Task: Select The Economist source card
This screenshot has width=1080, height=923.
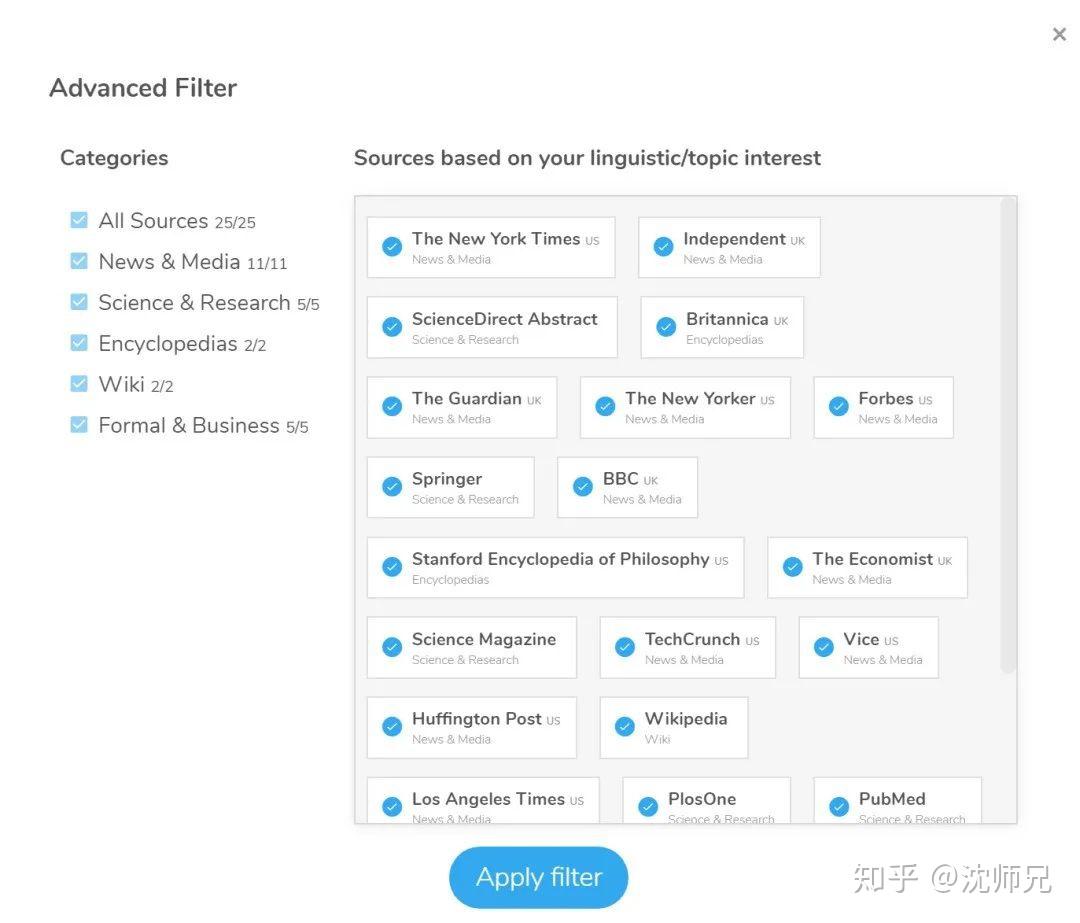Action: click(867, 567)
